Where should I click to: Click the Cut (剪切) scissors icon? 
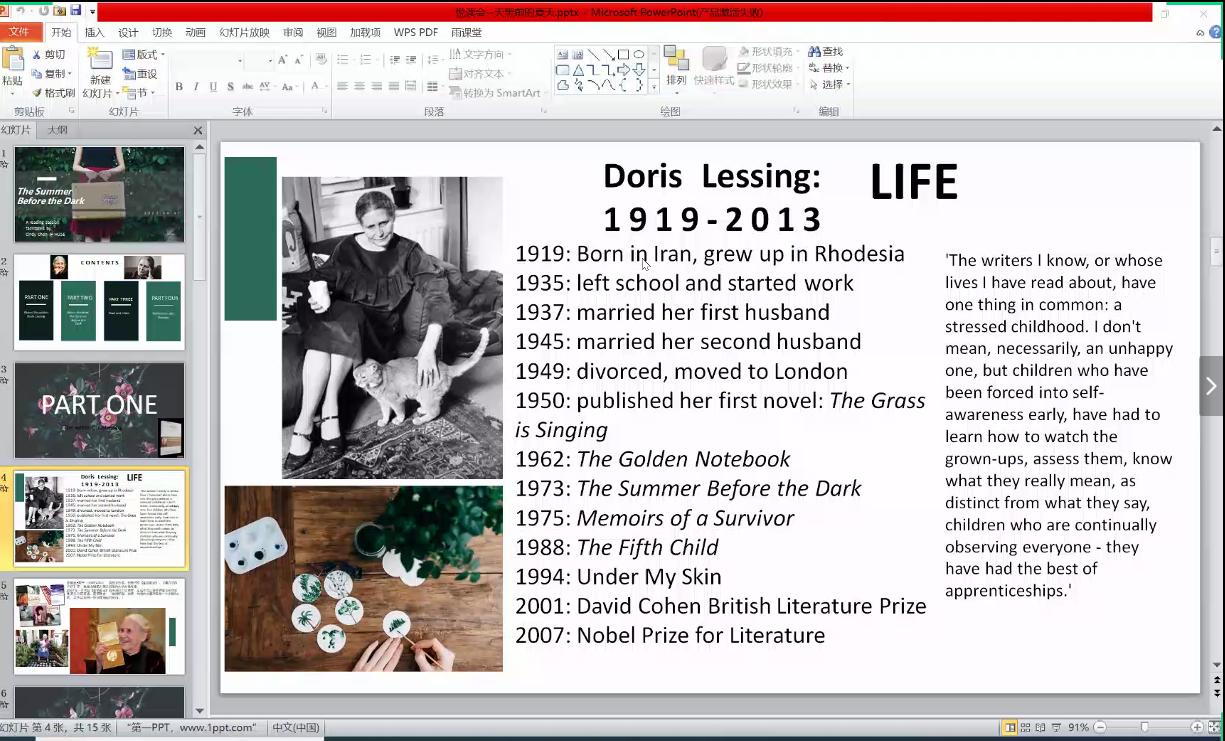click(x=37, y=55)
